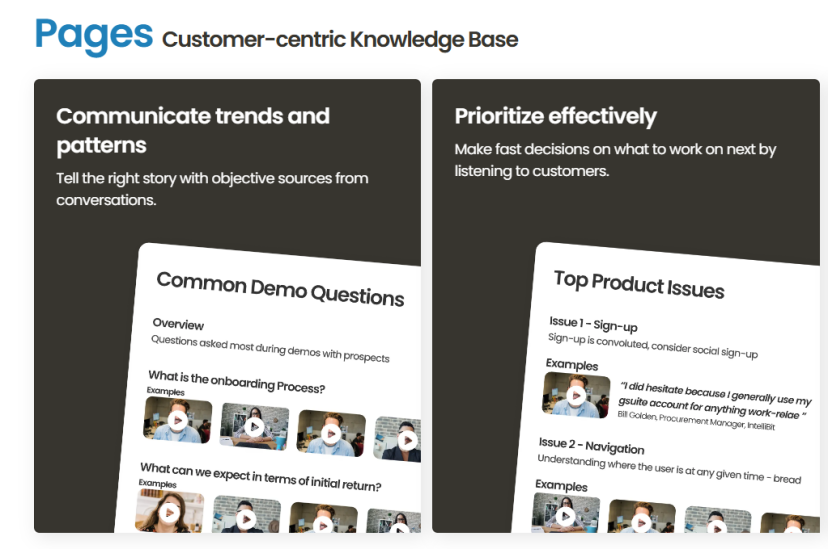The height and width of the screenshot is (549, 828).
Task: Click Issue 2 - Navigation heading
Action: coord(591,446)
